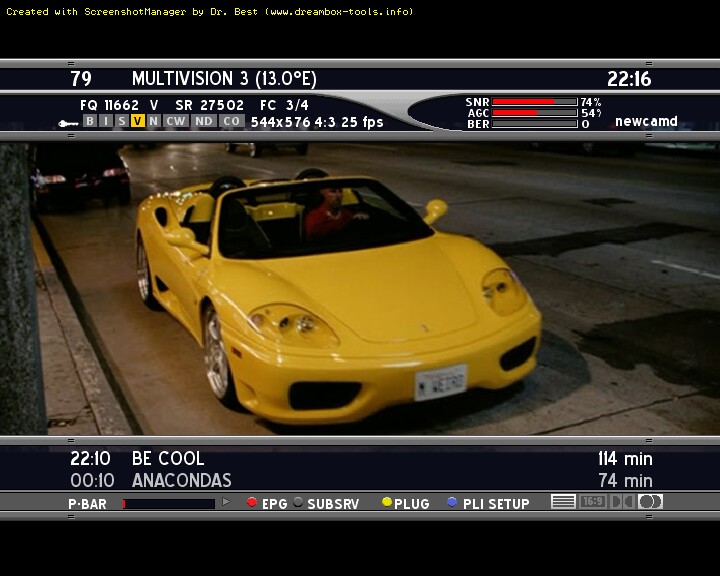
Task: Open the PLUG plugins label
Action: pyautogui.click(x=412, y=504)
